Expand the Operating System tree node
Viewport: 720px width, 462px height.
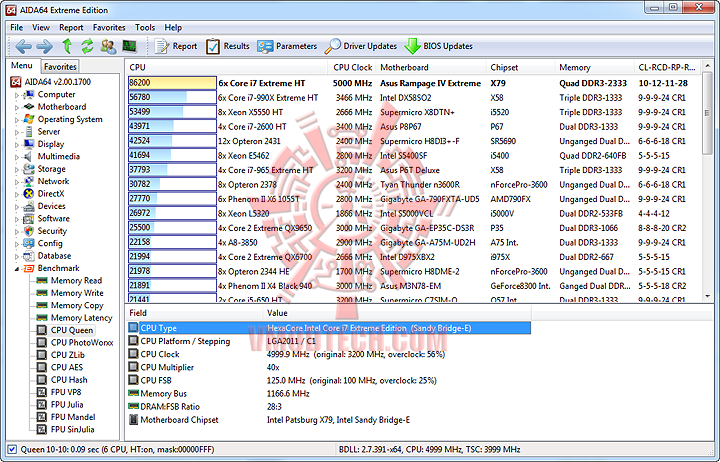pos(17,120)
